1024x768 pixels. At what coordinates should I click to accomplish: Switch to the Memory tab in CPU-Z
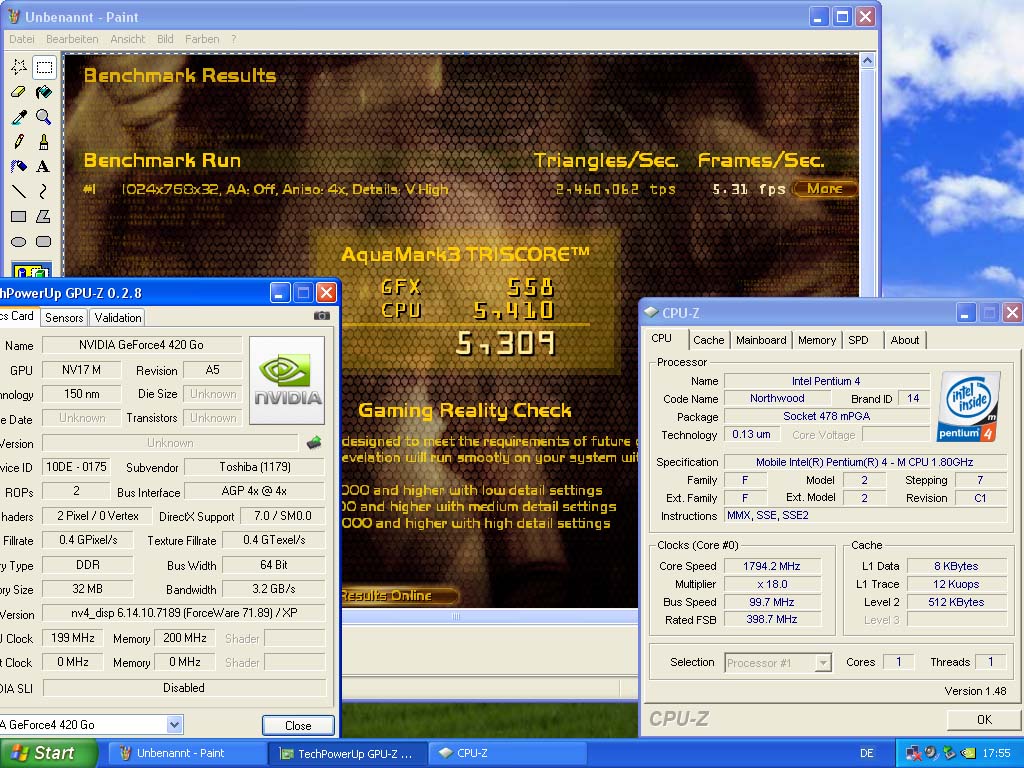click(816, 340)
